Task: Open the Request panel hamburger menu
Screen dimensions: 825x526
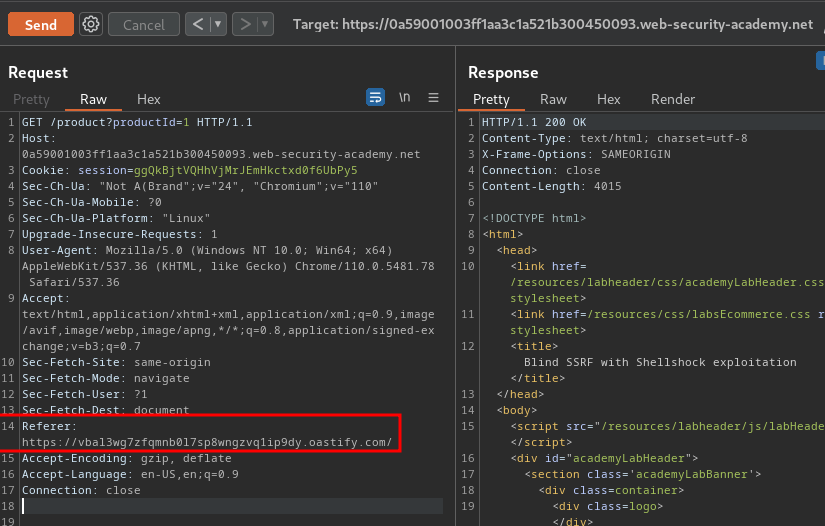Action: [434, 97]
